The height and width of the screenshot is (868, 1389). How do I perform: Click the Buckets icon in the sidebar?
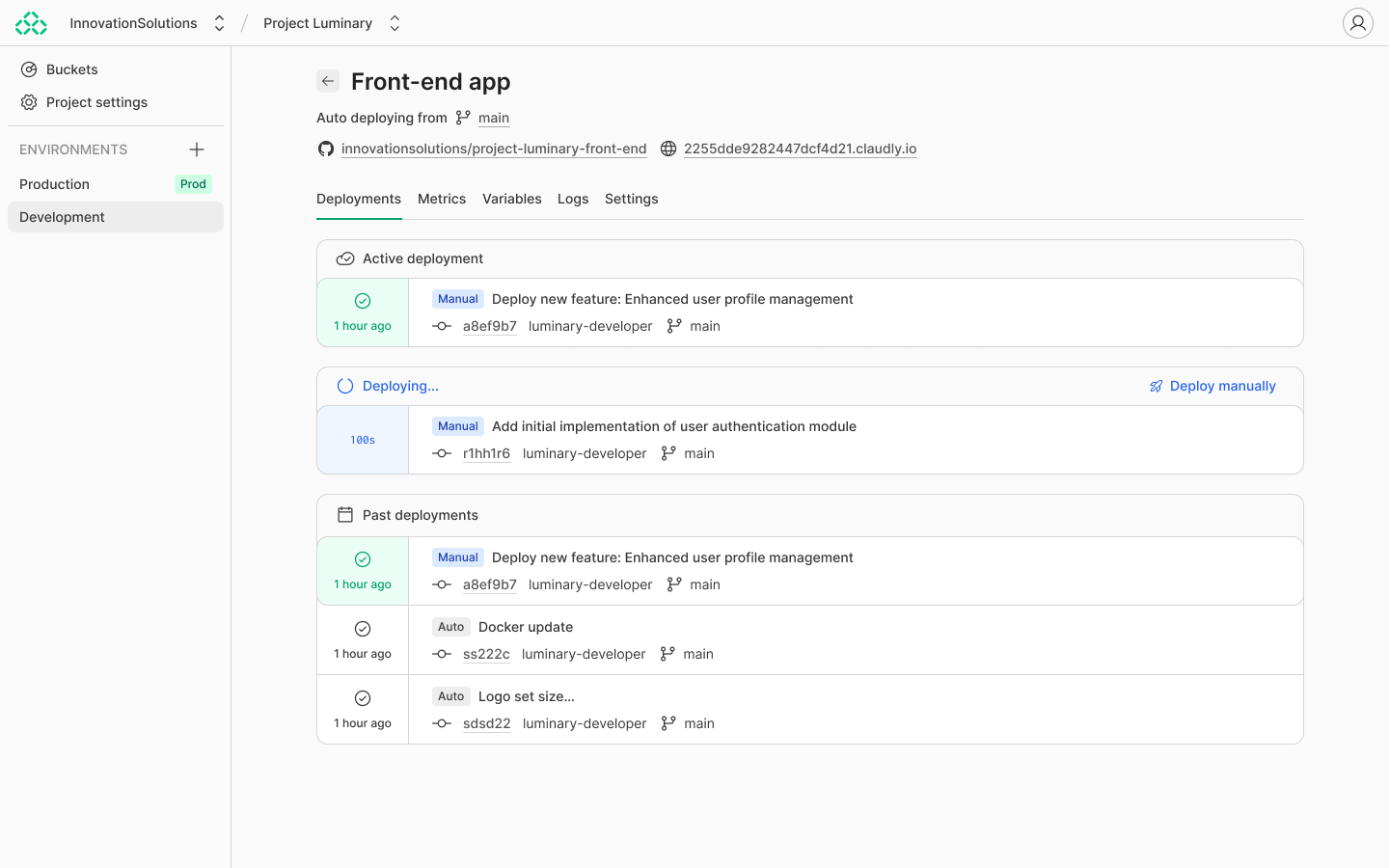[29, 69]
